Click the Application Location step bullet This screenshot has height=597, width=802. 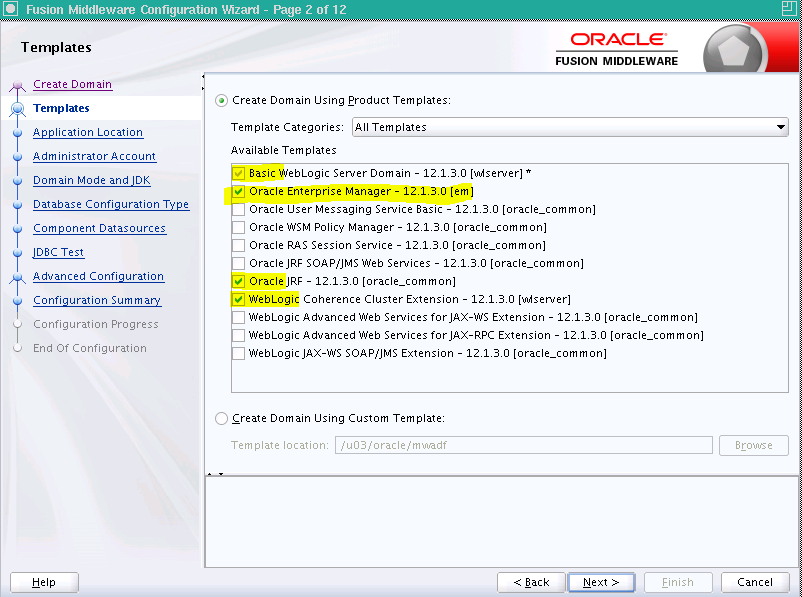coord(17,132)
